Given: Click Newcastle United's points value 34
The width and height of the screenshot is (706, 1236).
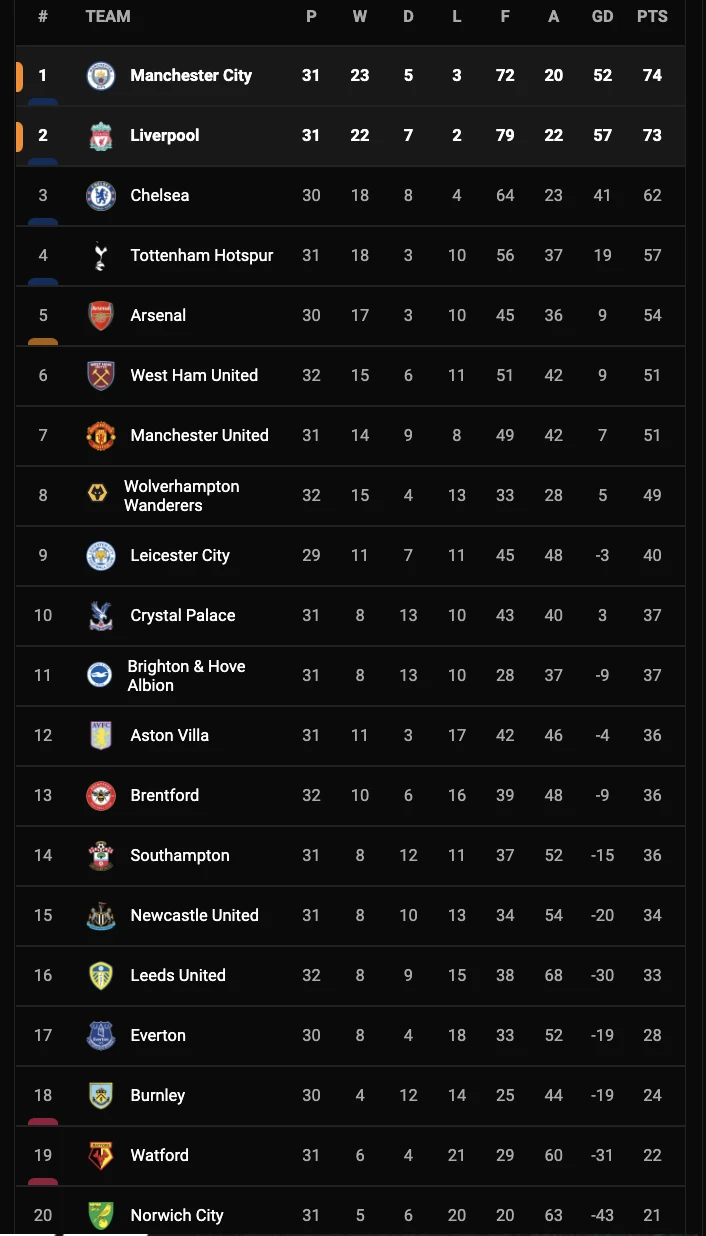Looking at the screenshot, I should (x=652, y=915).
